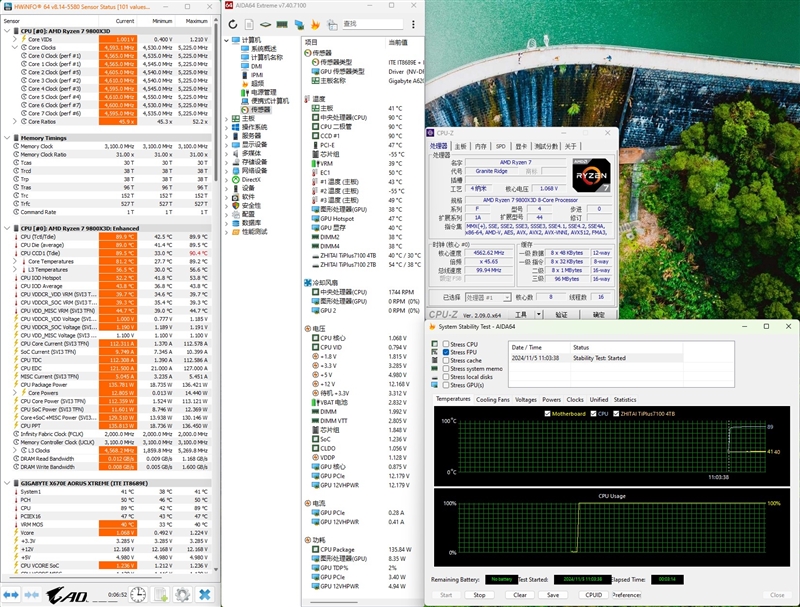This screenshot has width=800, height=607.
Task: Switch to the Powers tab
Action: pos(551,400)
